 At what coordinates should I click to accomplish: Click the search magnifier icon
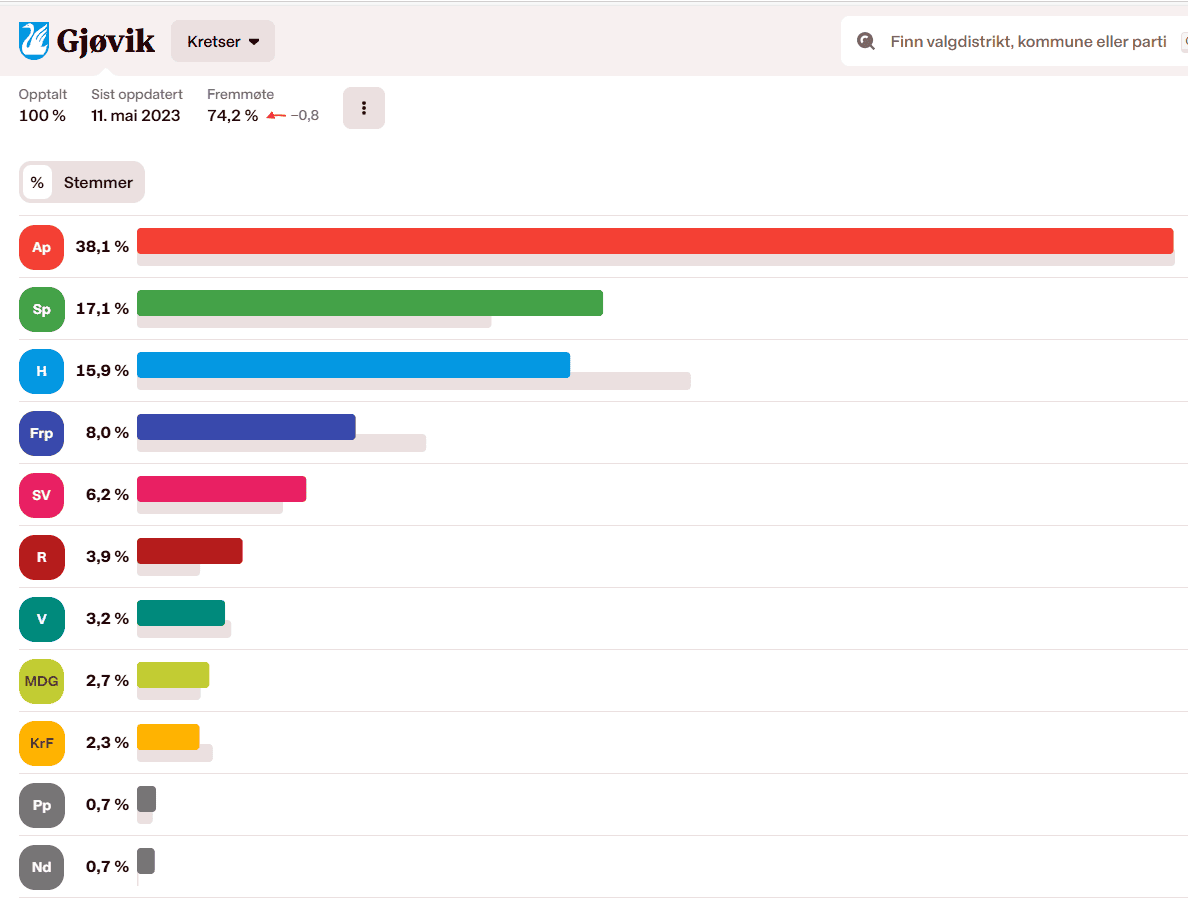tap(866, 42)
